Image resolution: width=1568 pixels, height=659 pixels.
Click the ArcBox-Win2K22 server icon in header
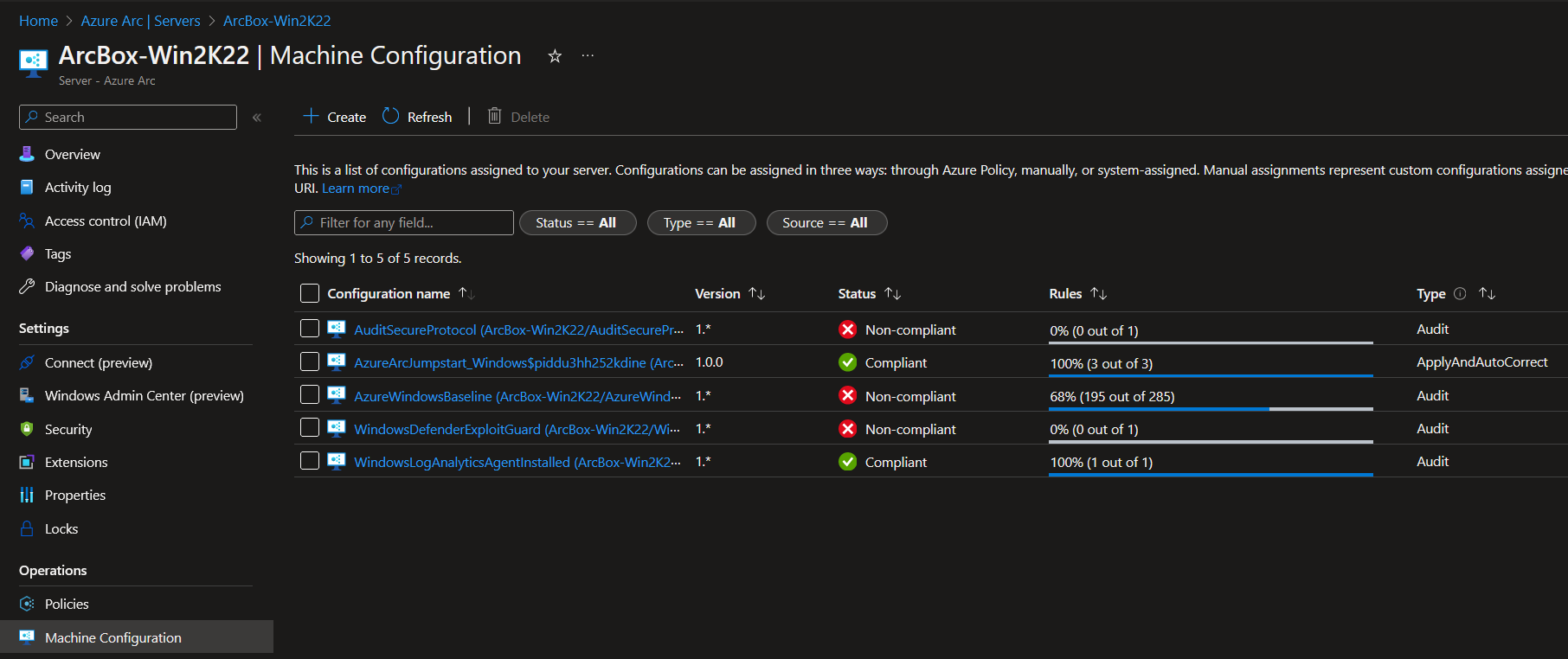33,62
